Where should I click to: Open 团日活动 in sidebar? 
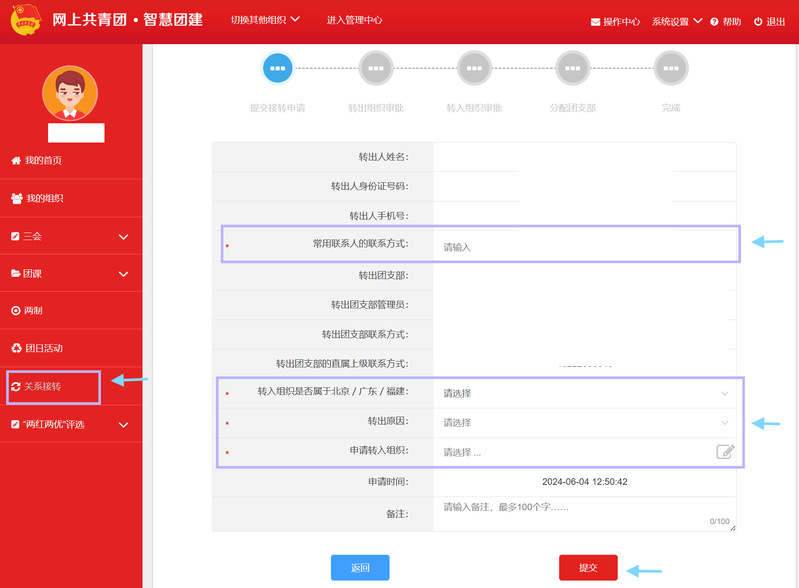pyautogui.click(x=43, y=349)
